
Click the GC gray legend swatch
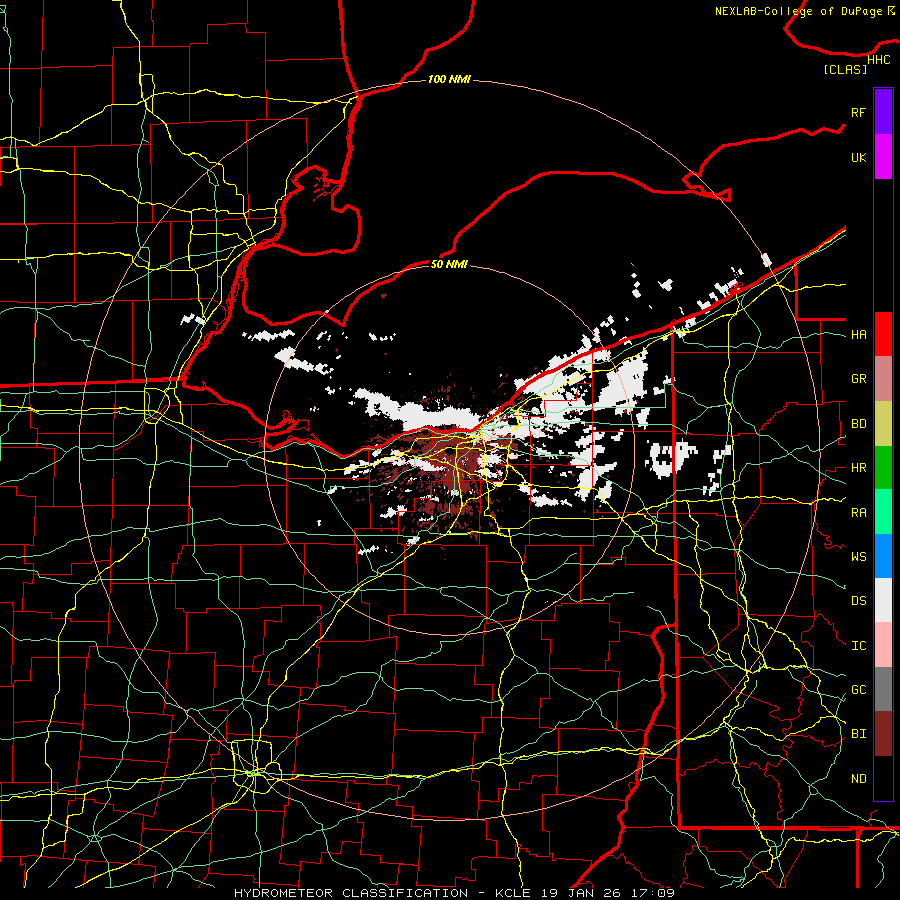pos(883,689)
